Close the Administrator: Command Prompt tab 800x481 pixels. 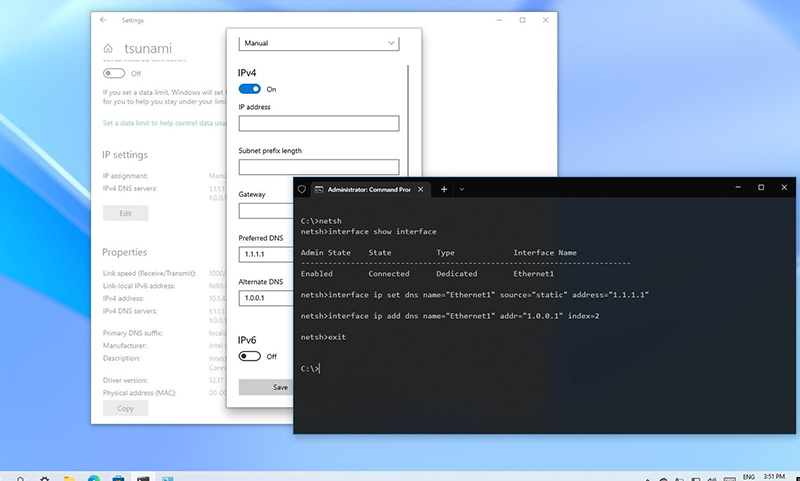[420, 189]
